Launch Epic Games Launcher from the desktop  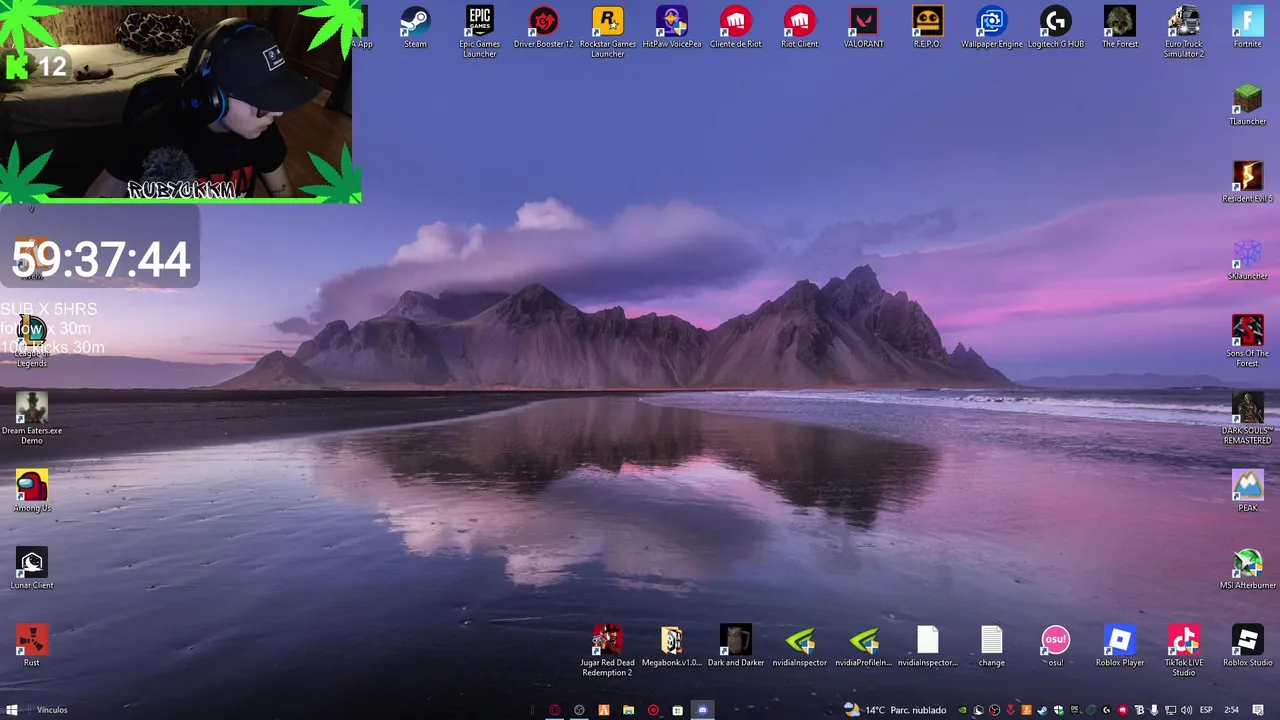pyautogui.click(x=480, y=31)
